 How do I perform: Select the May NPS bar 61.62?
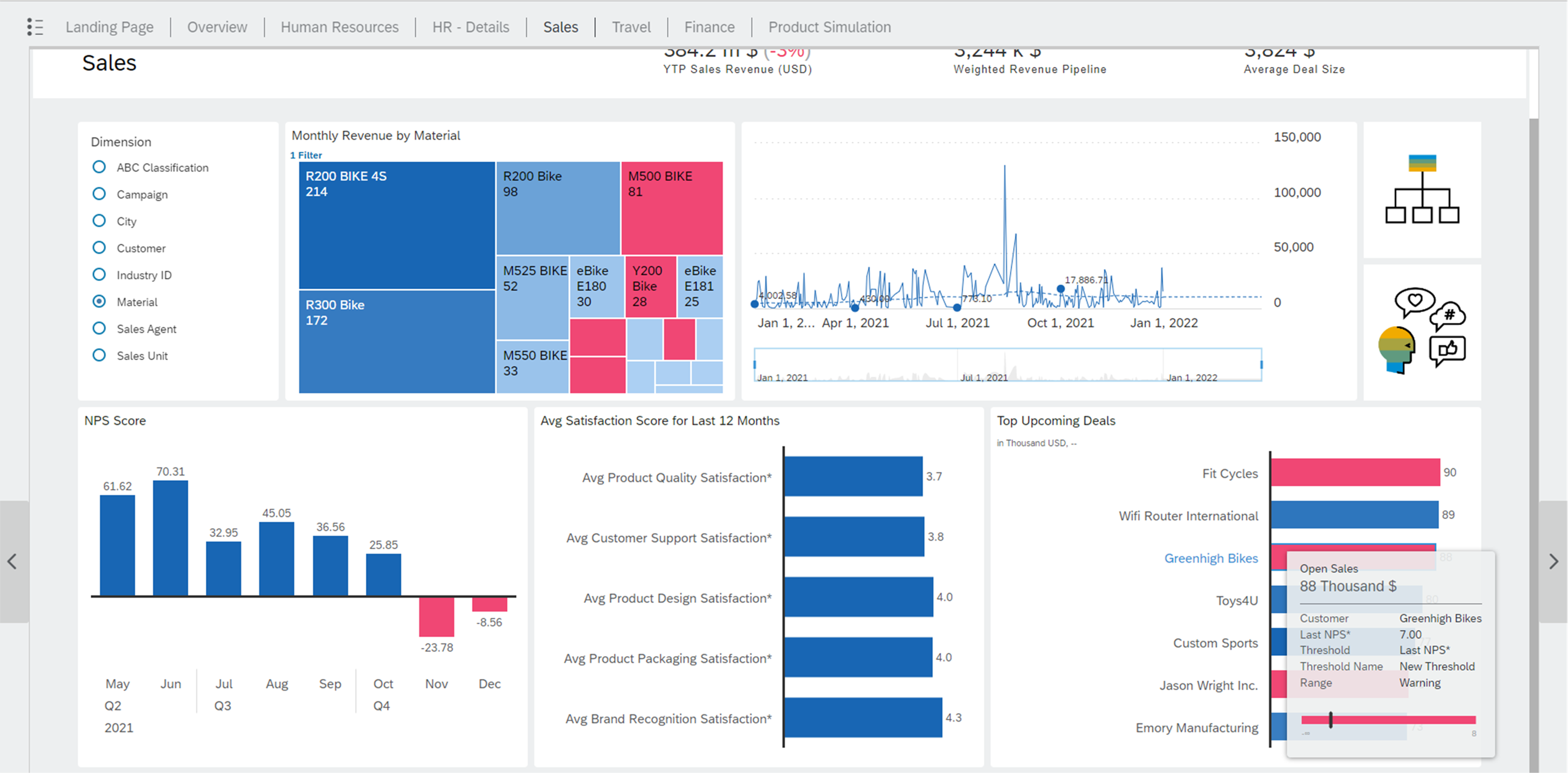pos(117,545)
